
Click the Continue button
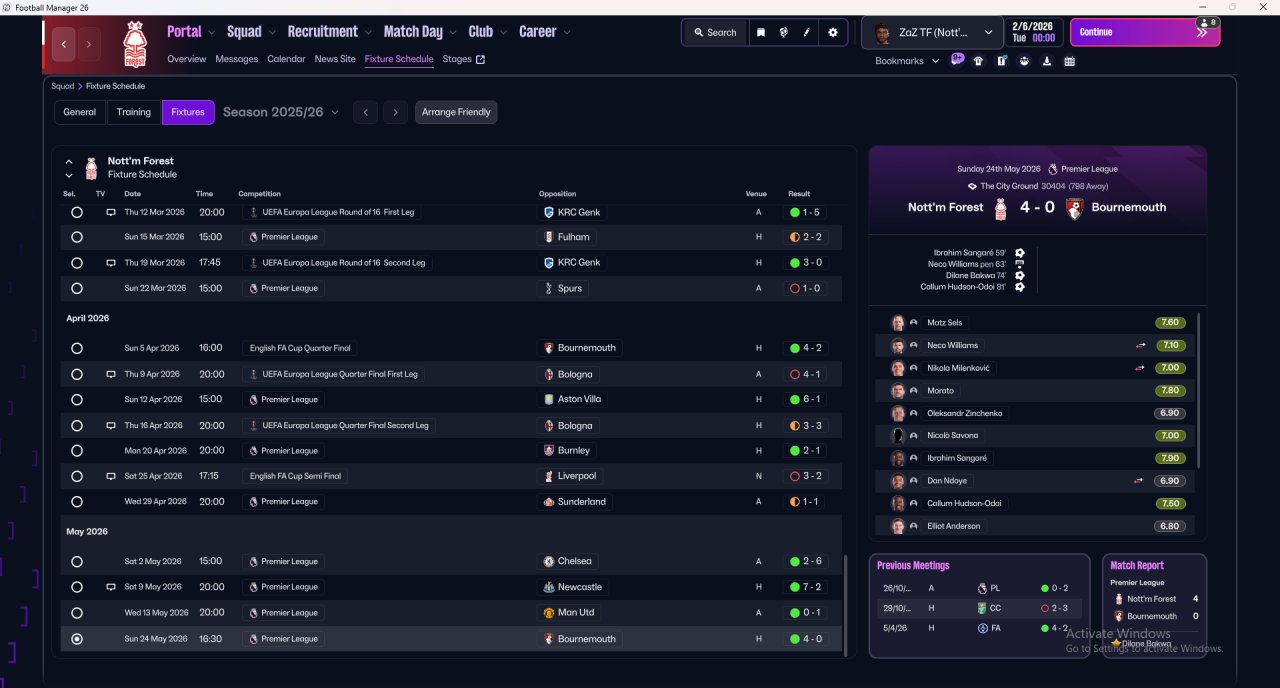tap(1145, 32)
